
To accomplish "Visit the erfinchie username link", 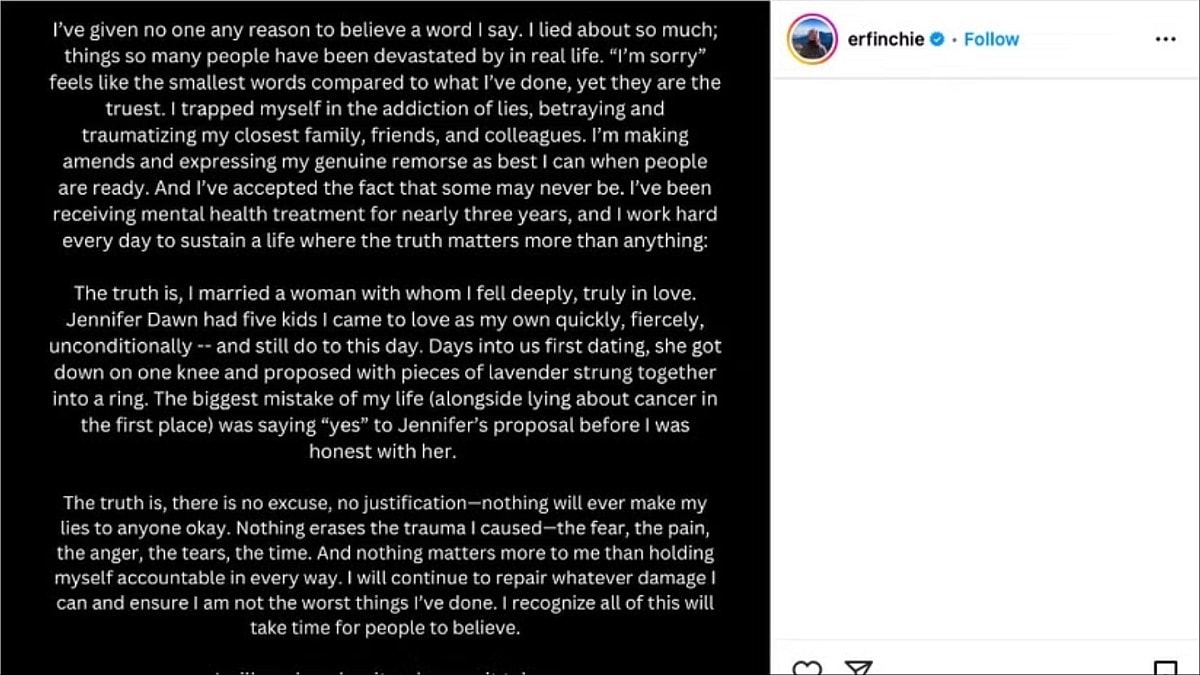I will pos(885,40).
